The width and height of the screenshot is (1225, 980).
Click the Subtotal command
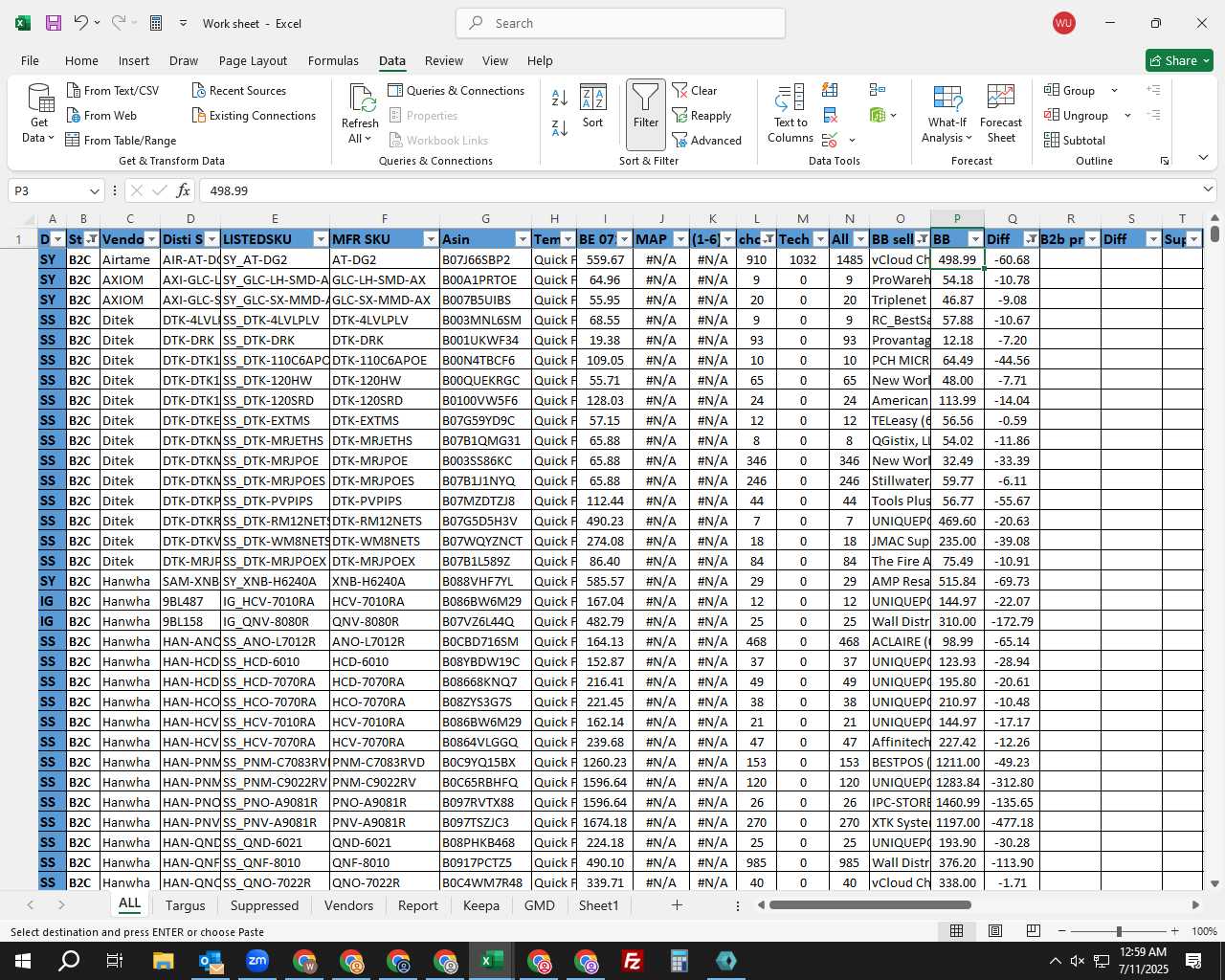[x=1075, y=140]
